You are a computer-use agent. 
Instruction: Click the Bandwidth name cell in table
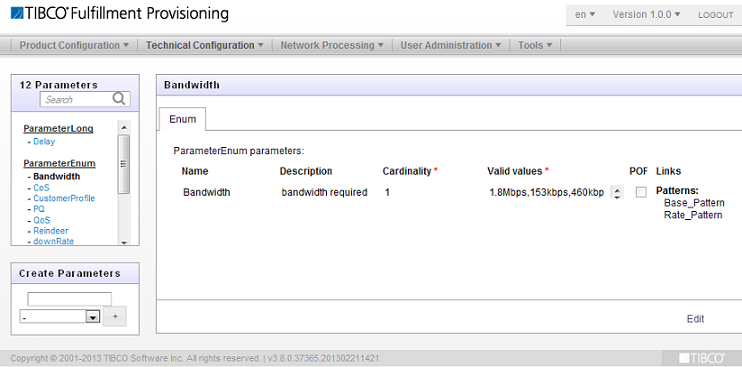(206, 192)
